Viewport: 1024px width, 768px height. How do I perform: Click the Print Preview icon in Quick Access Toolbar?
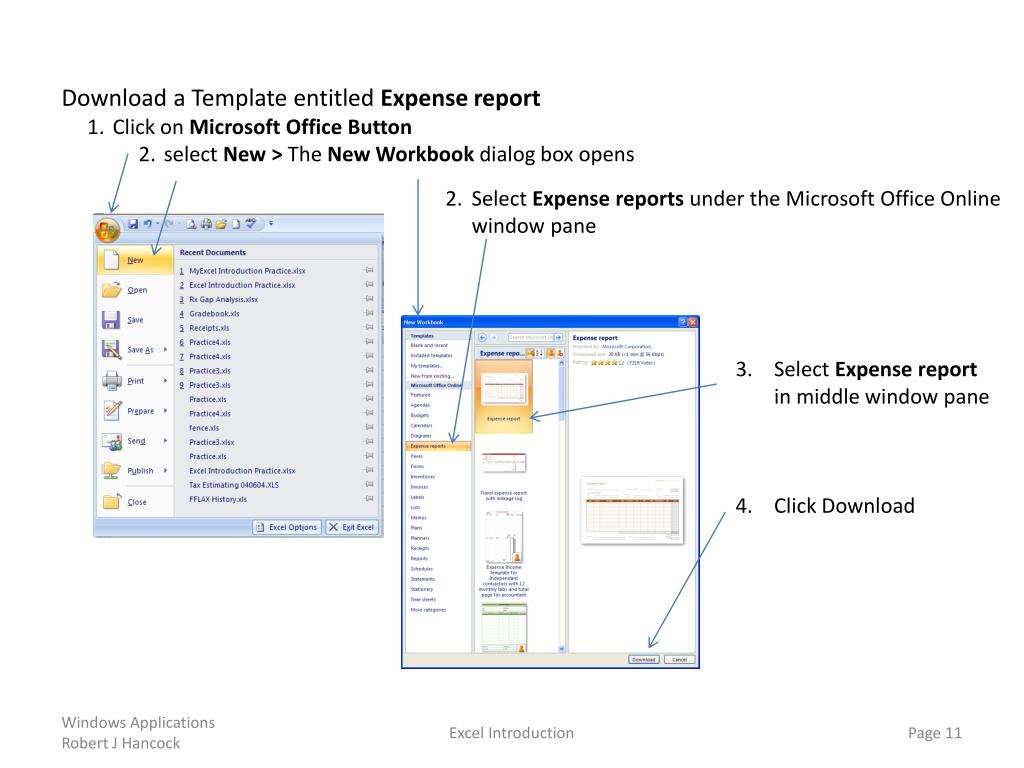pos(191,224)
